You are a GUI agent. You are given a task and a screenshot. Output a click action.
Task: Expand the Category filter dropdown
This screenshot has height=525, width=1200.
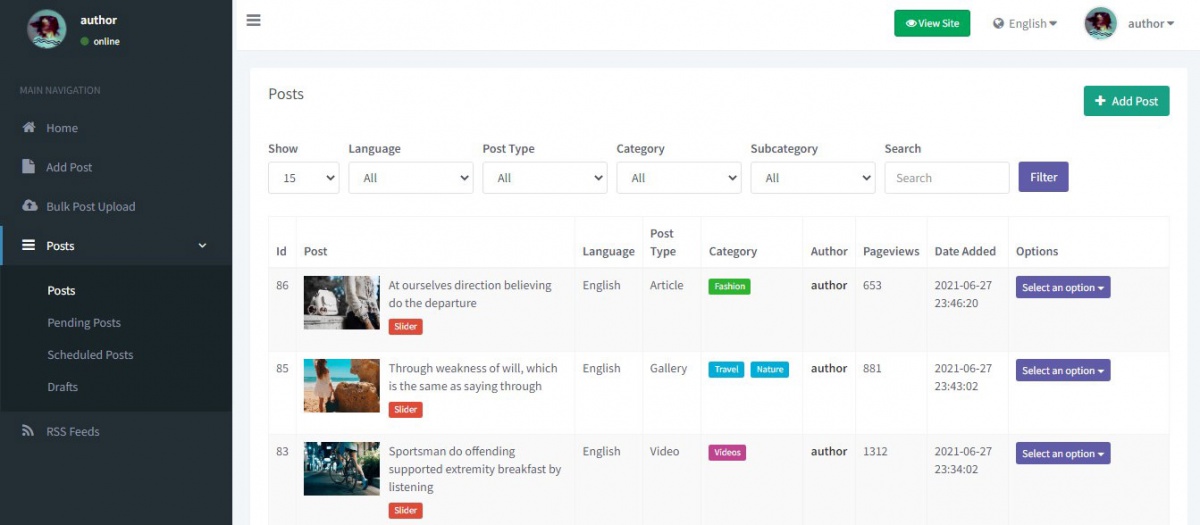[678, 178]
